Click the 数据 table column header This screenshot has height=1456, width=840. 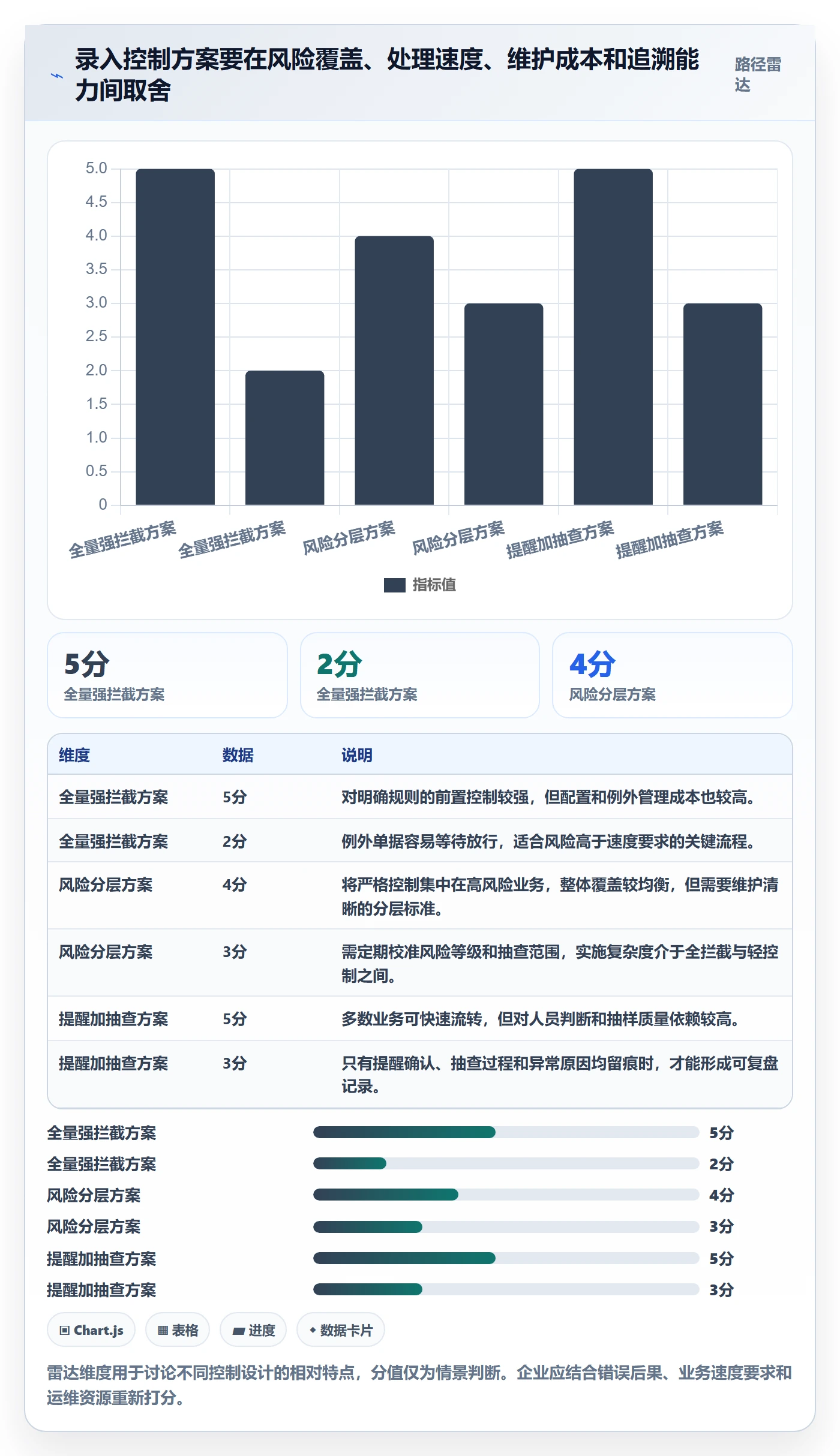pos(238,755)
